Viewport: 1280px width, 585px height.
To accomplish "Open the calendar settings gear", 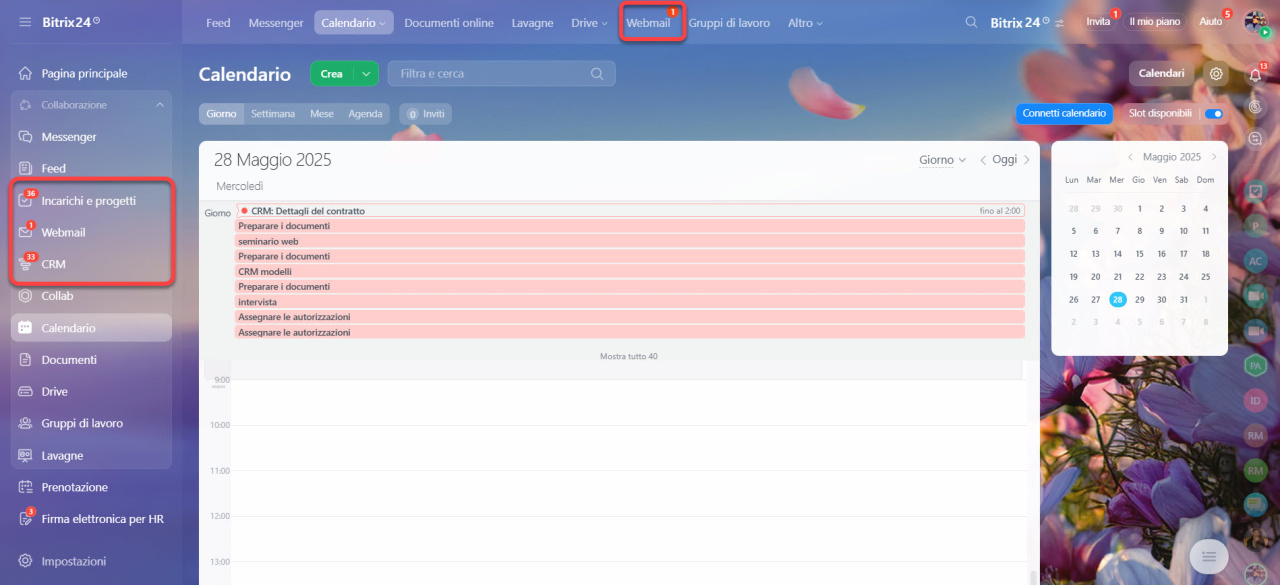I will (x=1216, y=73).
